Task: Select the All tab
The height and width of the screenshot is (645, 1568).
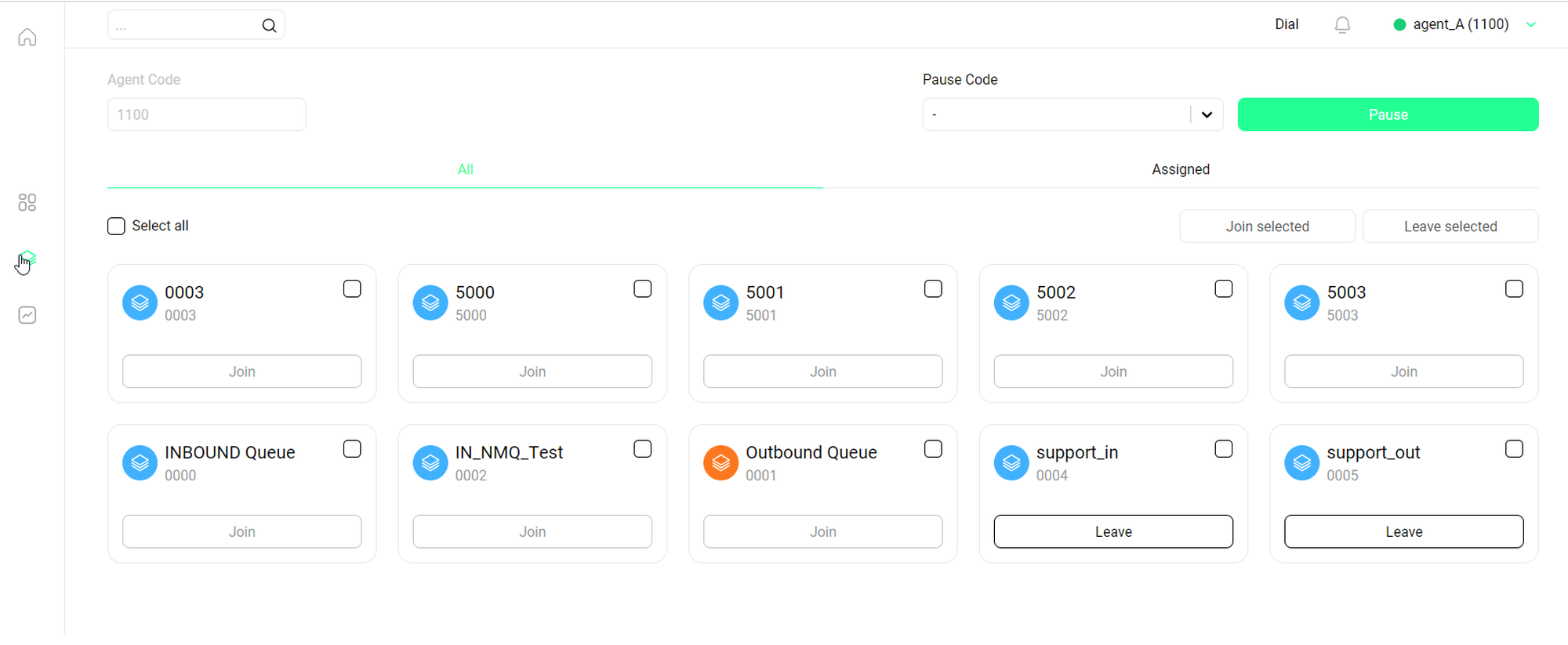Action: point(465,169)
